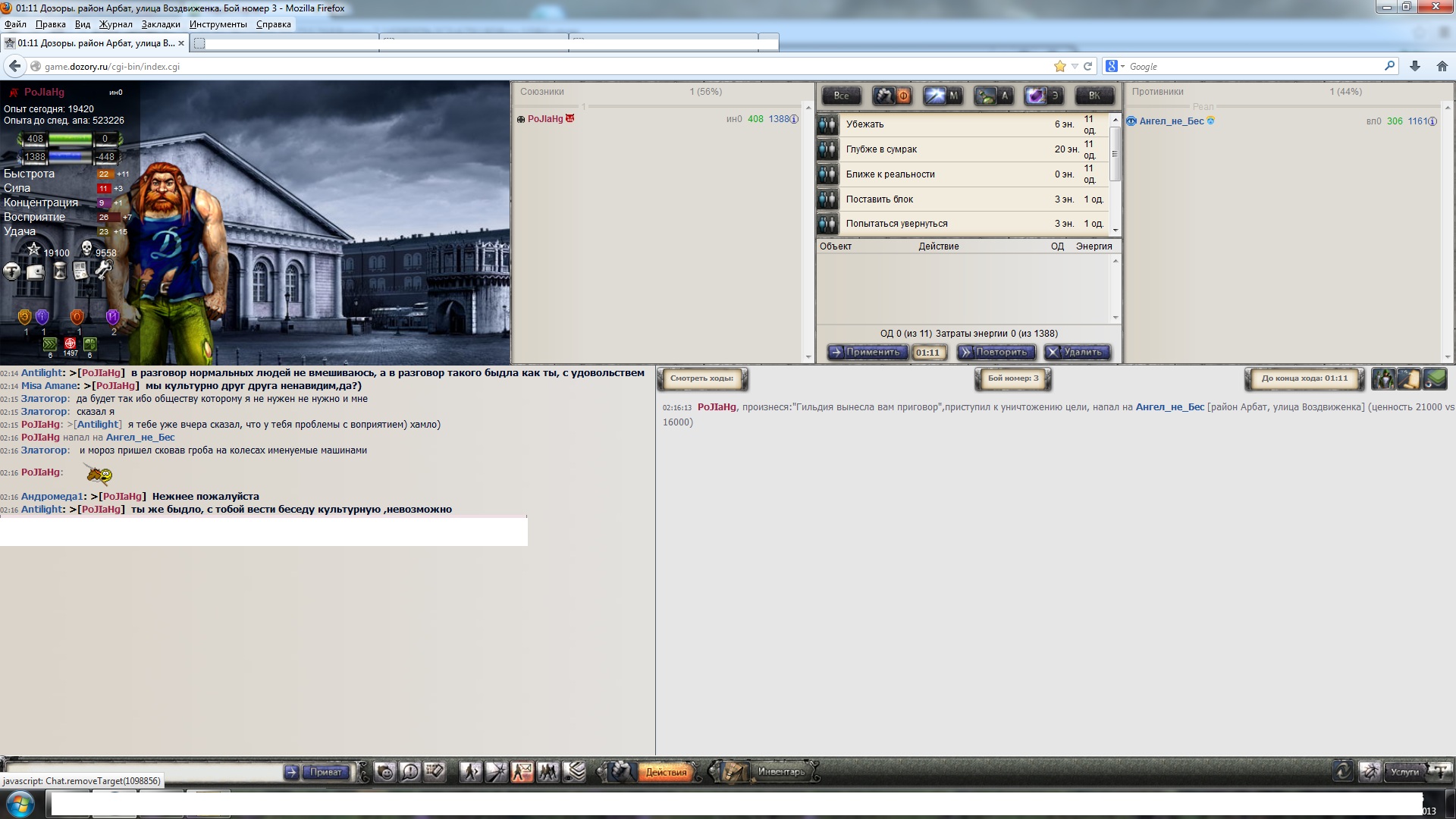Toggle the ВК actions filter
The height and width of the screenshot is (819, 1456).
coord(1094,96)
